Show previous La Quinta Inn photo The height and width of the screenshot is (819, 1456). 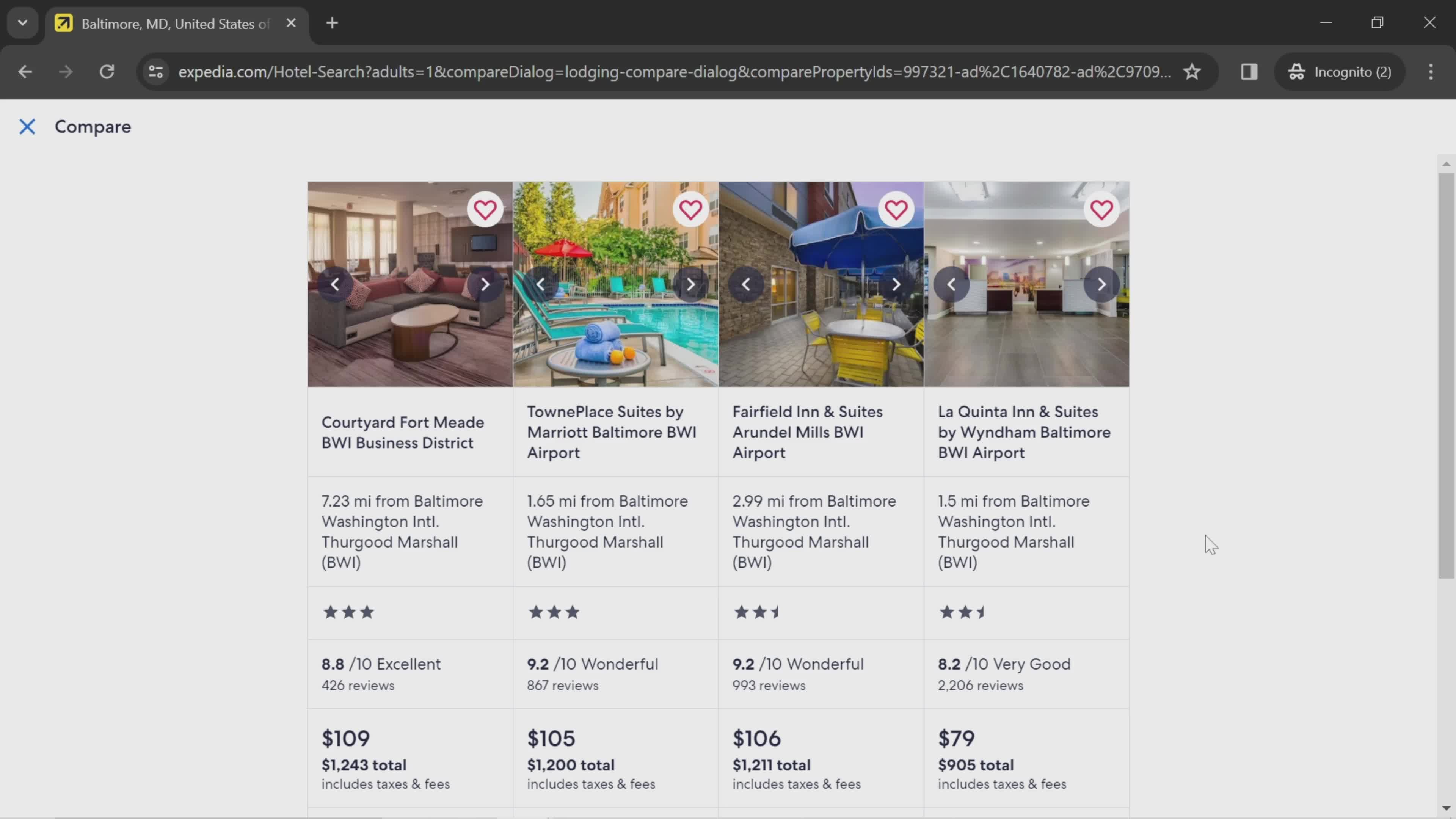pos(951,284)
